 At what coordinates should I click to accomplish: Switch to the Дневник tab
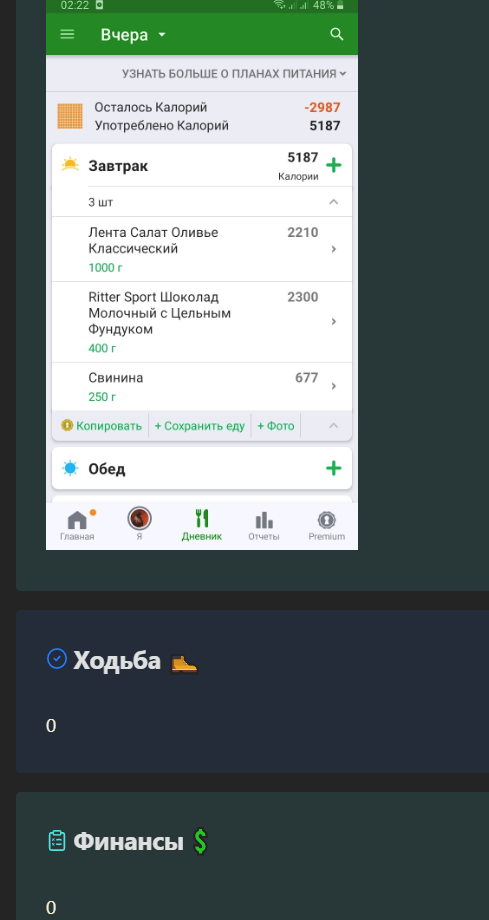tap(201, 525)
